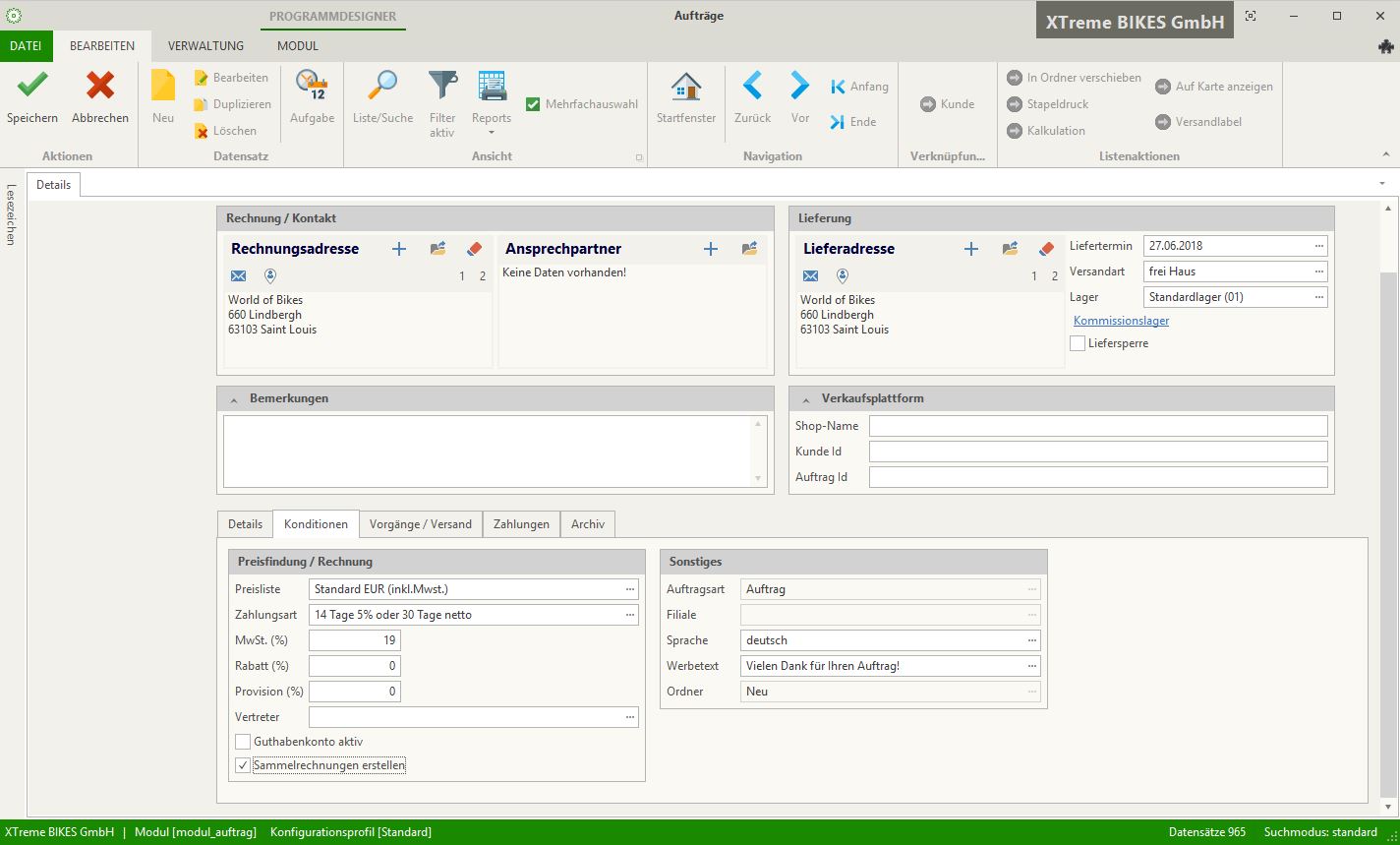Open the VERWALTUNG ribbon tab
The width and height of the screenshot is (1400, 845).
(205, 46)
